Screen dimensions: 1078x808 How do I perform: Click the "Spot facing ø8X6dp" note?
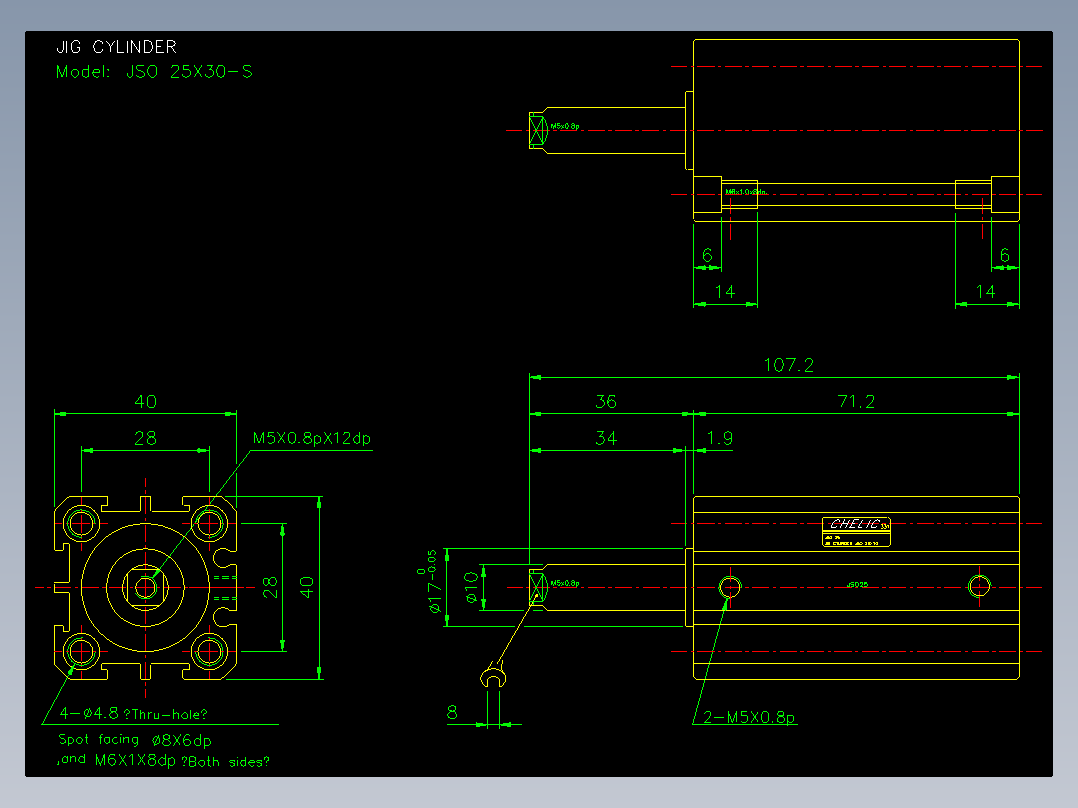tap(135, 740)
